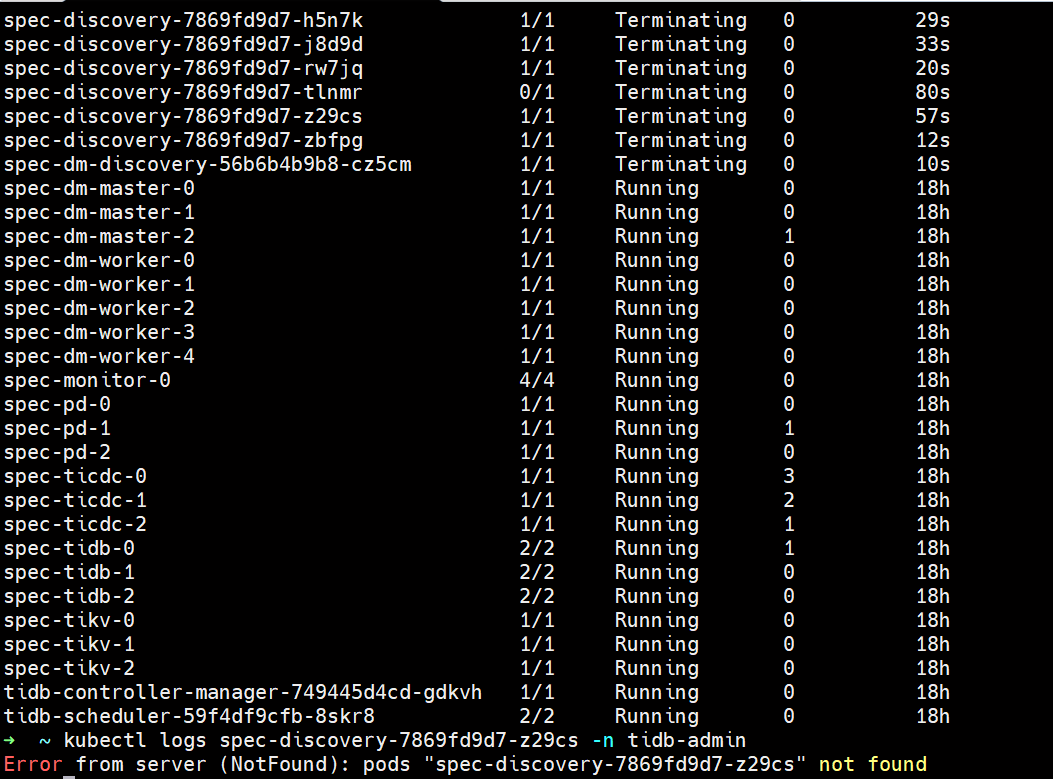
Task: Click spec-dm-master-1 pod name
Action: point(99,213)
